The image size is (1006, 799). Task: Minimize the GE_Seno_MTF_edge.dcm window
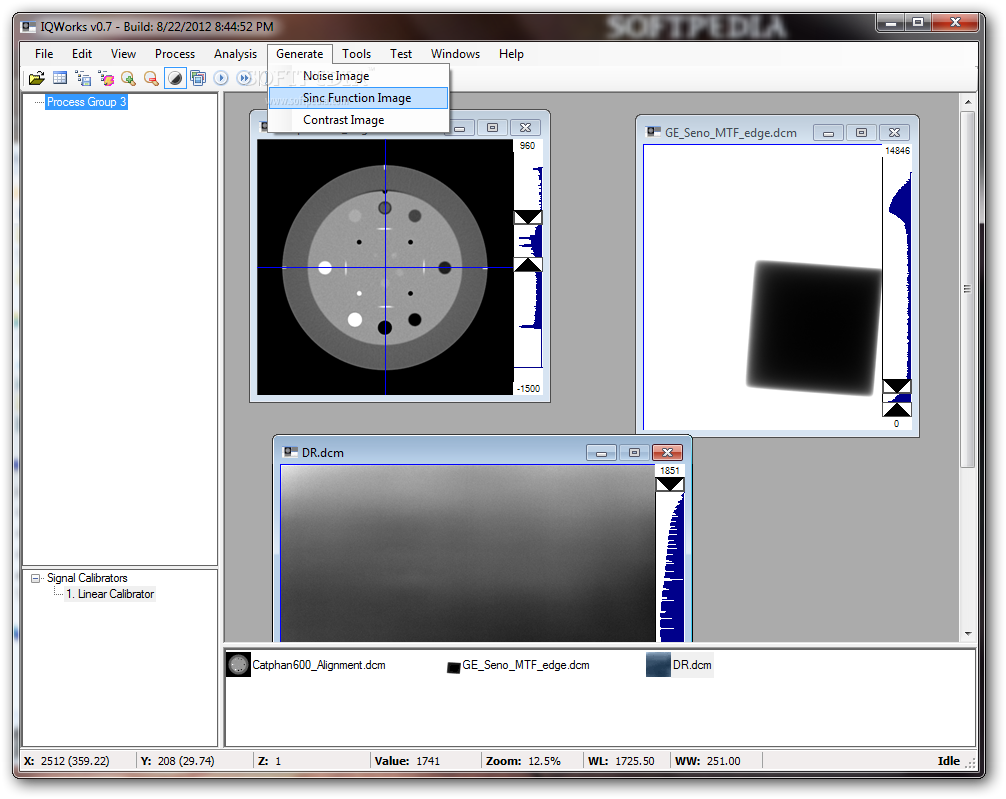click(828, 133)
